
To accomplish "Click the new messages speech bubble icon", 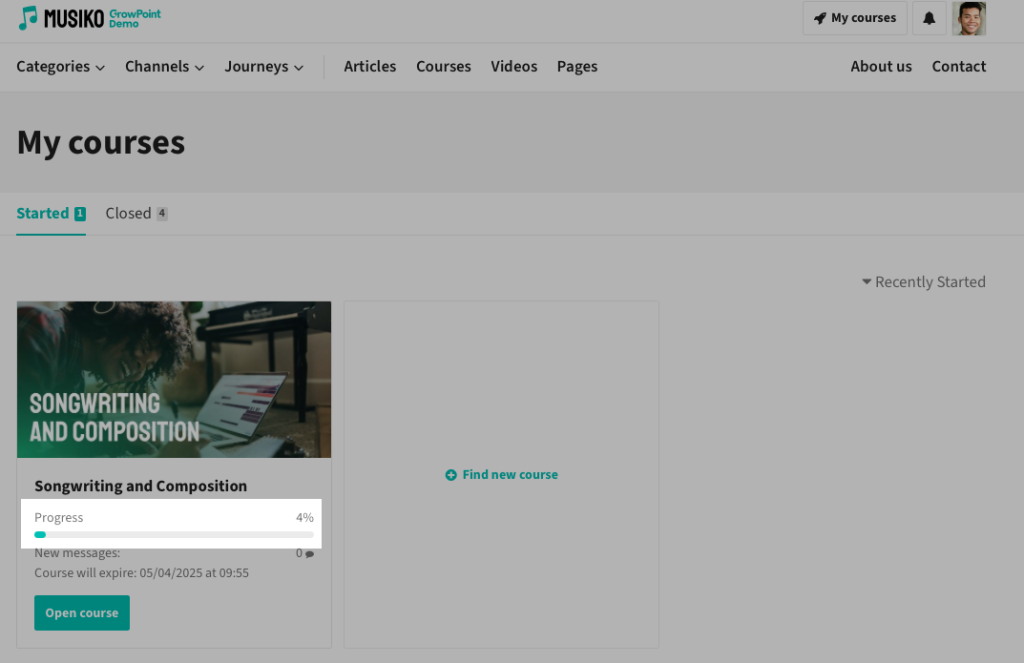I will coord(309,554).
